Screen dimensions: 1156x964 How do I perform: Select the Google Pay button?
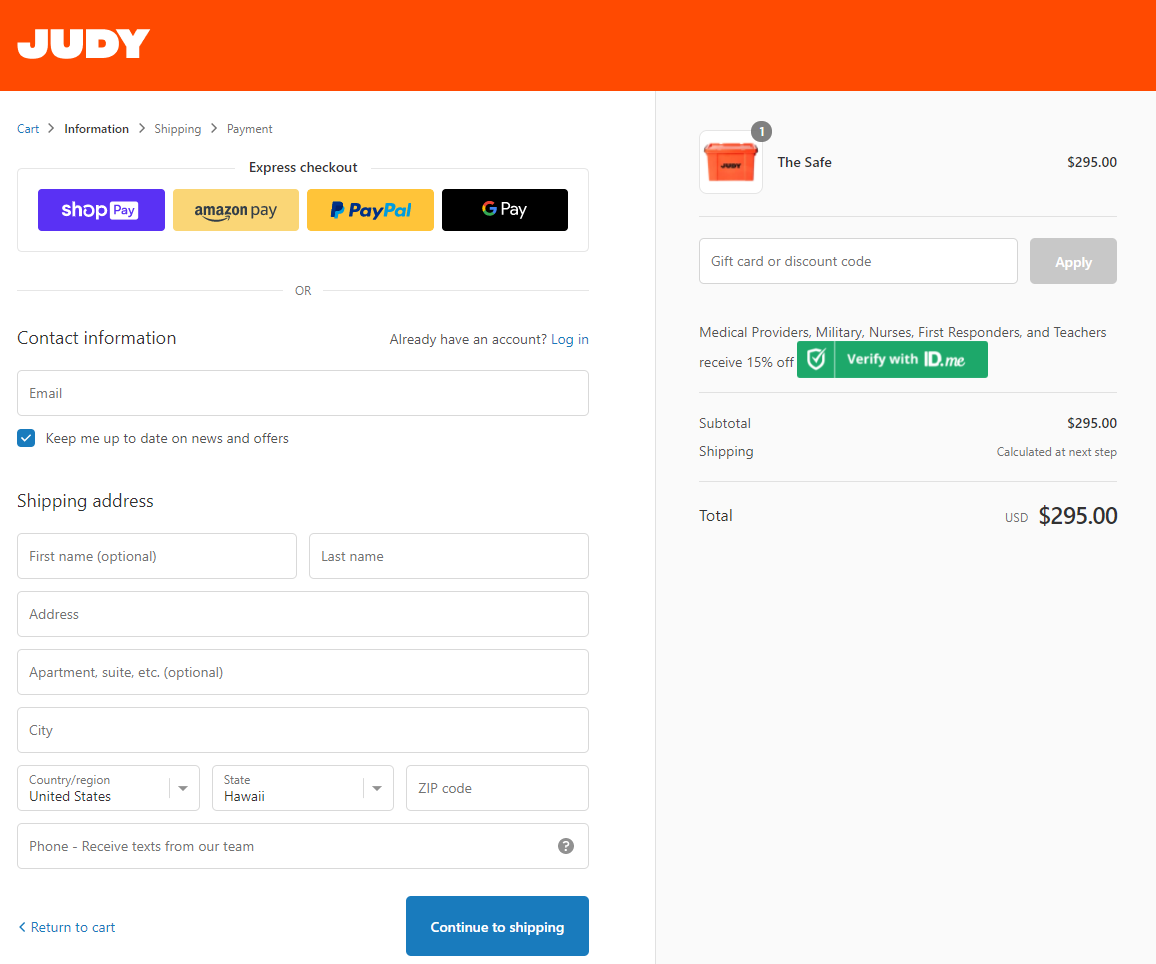505,210
